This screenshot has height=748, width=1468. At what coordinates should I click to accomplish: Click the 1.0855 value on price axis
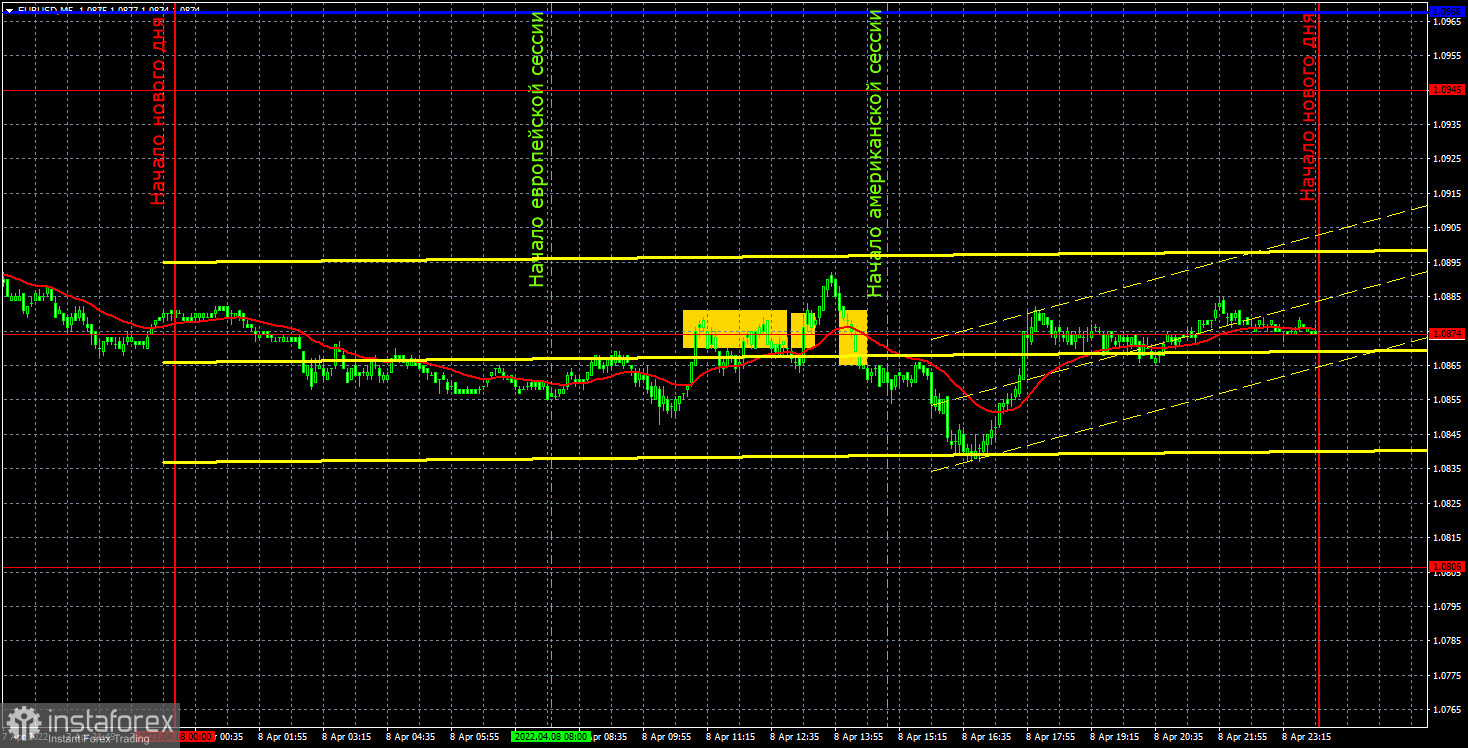click(1448, 400)
